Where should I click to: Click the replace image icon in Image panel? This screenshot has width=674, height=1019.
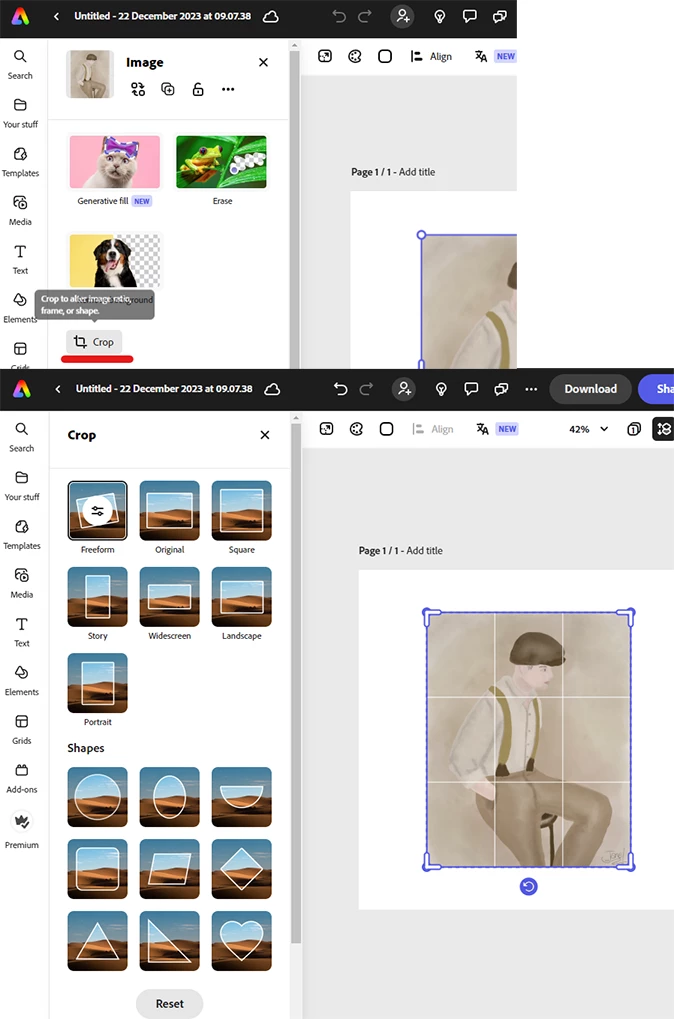point(138,90)
